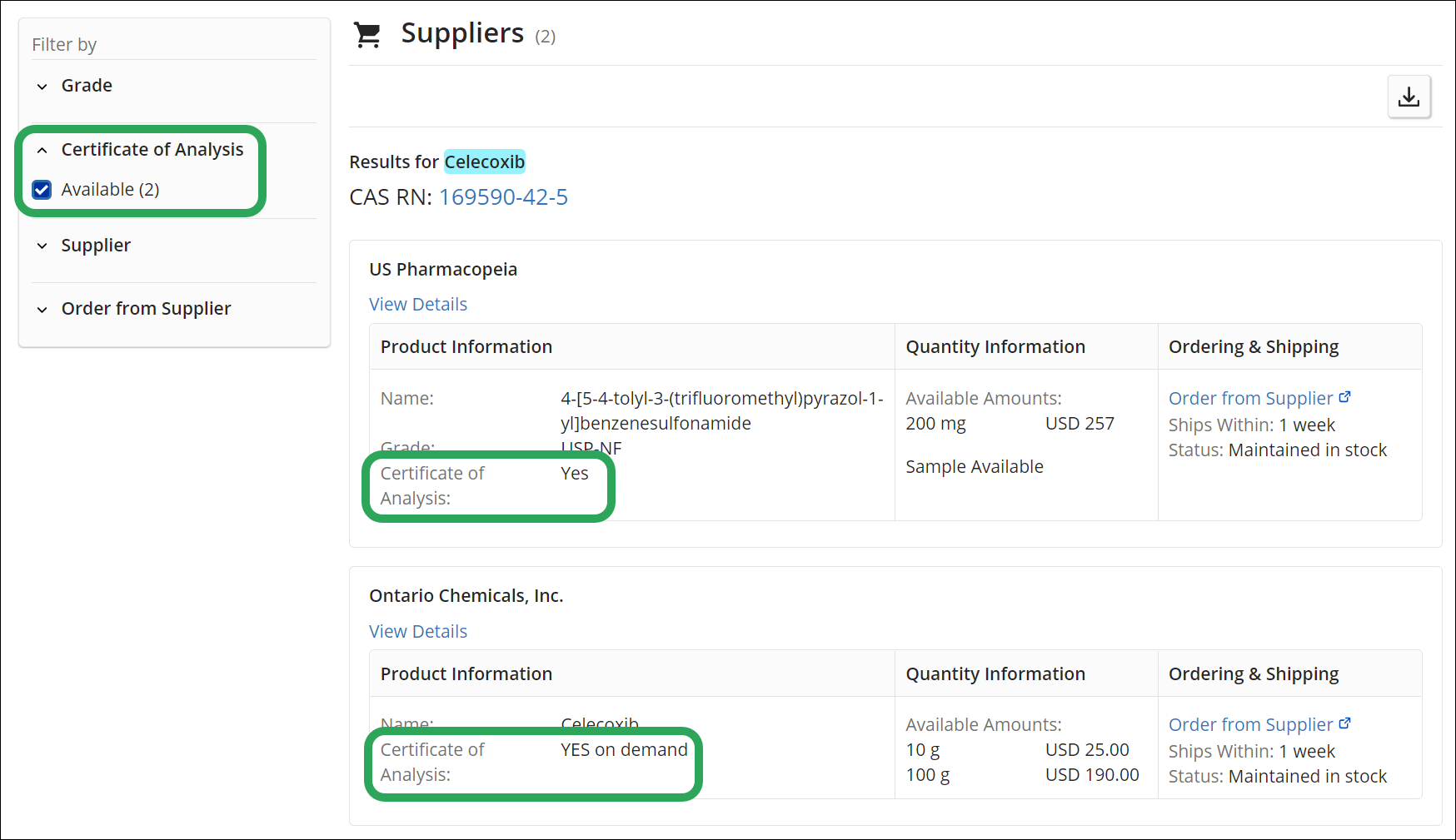Click the Suppliers shopping cart icon
1456x840 pixels.
(x=367, y=35)
